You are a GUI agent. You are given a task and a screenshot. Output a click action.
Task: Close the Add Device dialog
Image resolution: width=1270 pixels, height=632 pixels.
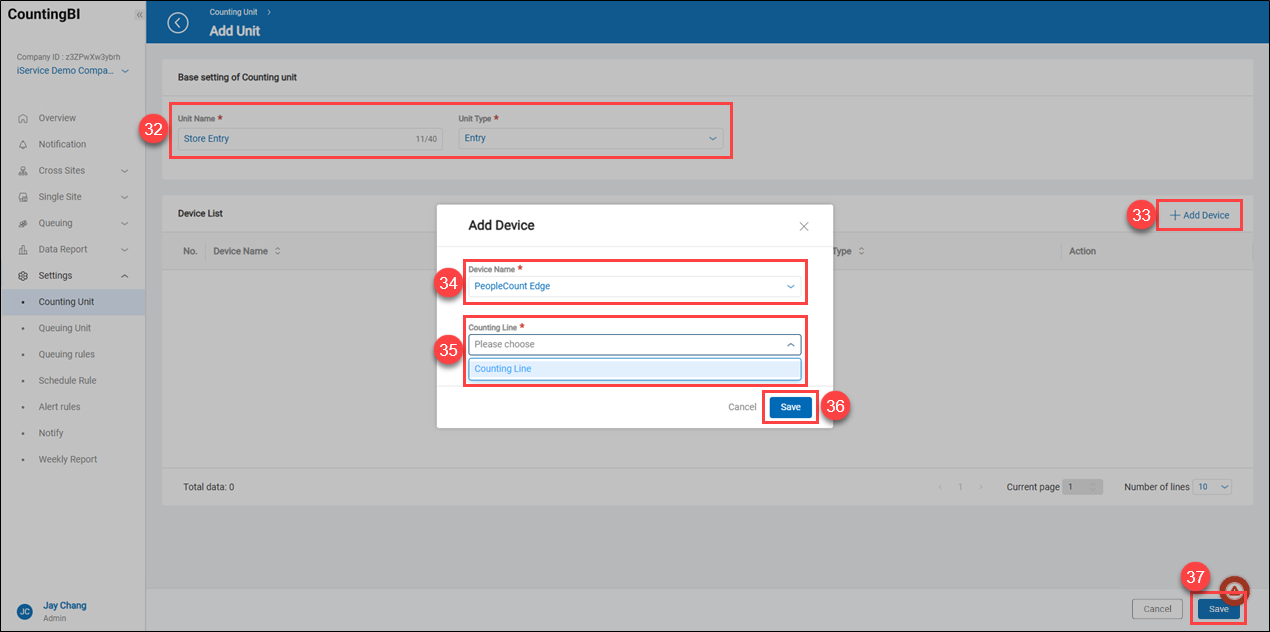(x=804, y=226)
